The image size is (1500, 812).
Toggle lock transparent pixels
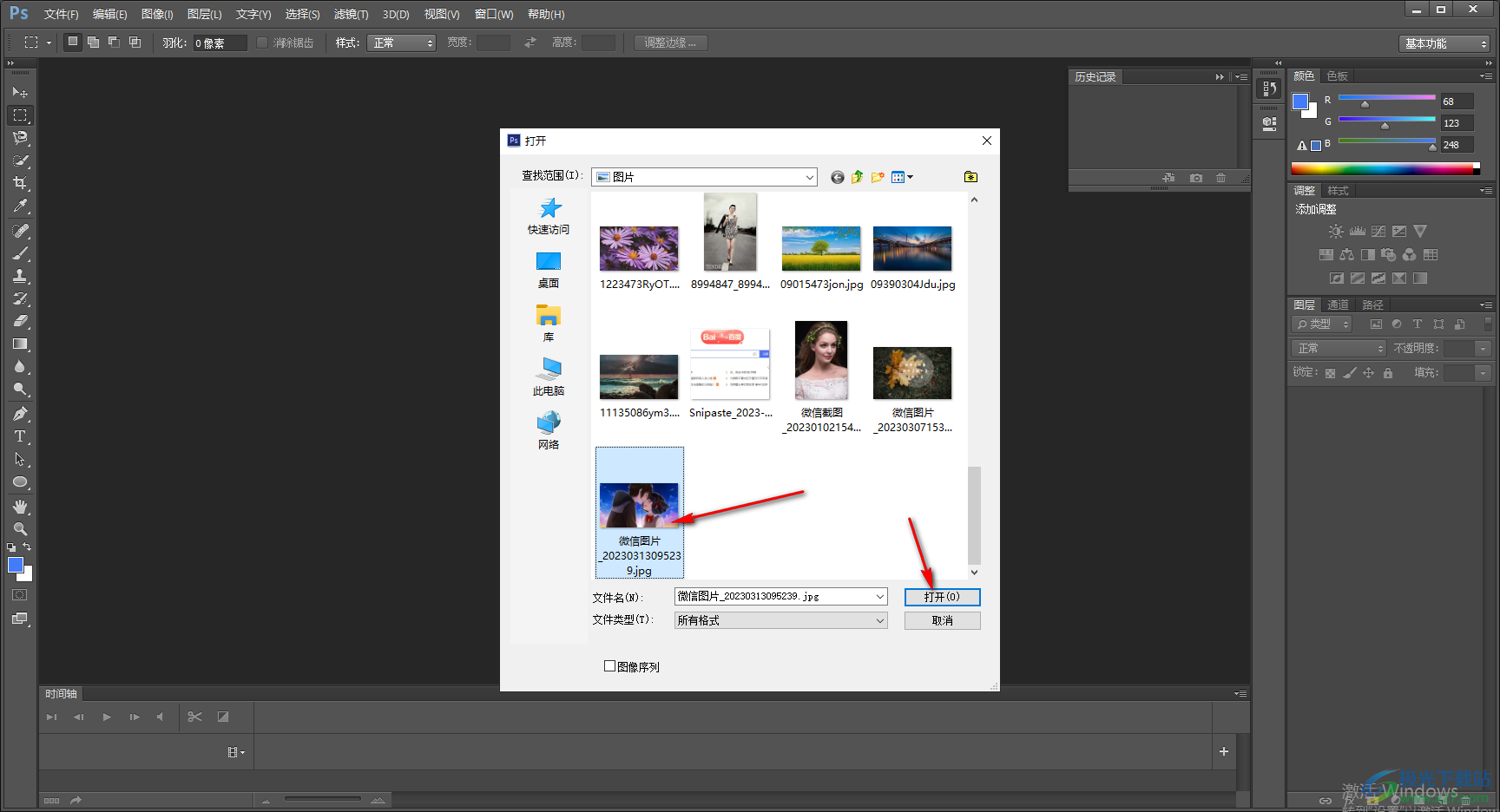click(1330, 373)
